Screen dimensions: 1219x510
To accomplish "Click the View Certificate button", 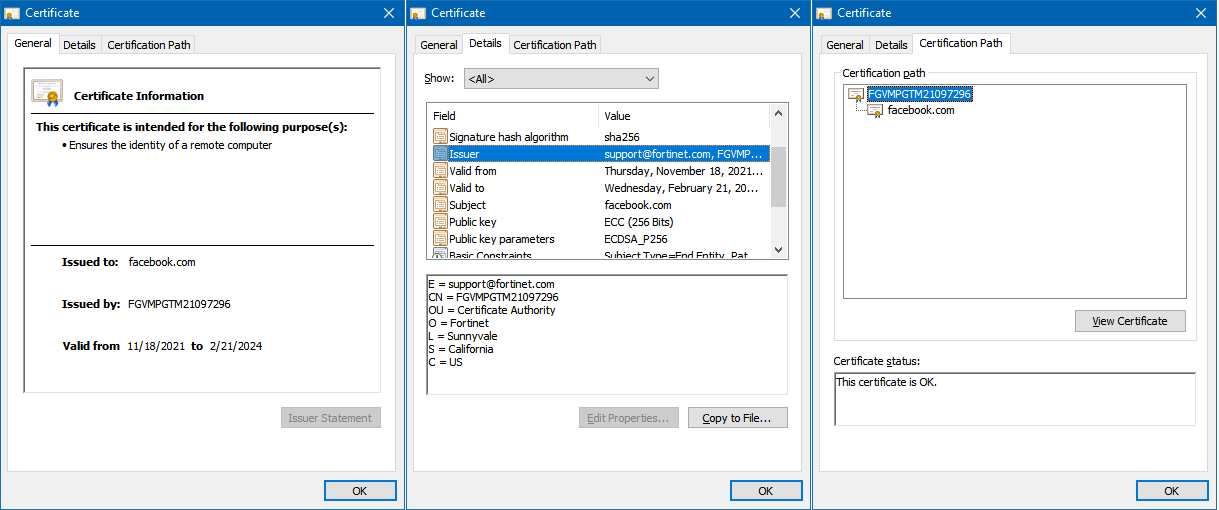I will [x=1130, y=321].
